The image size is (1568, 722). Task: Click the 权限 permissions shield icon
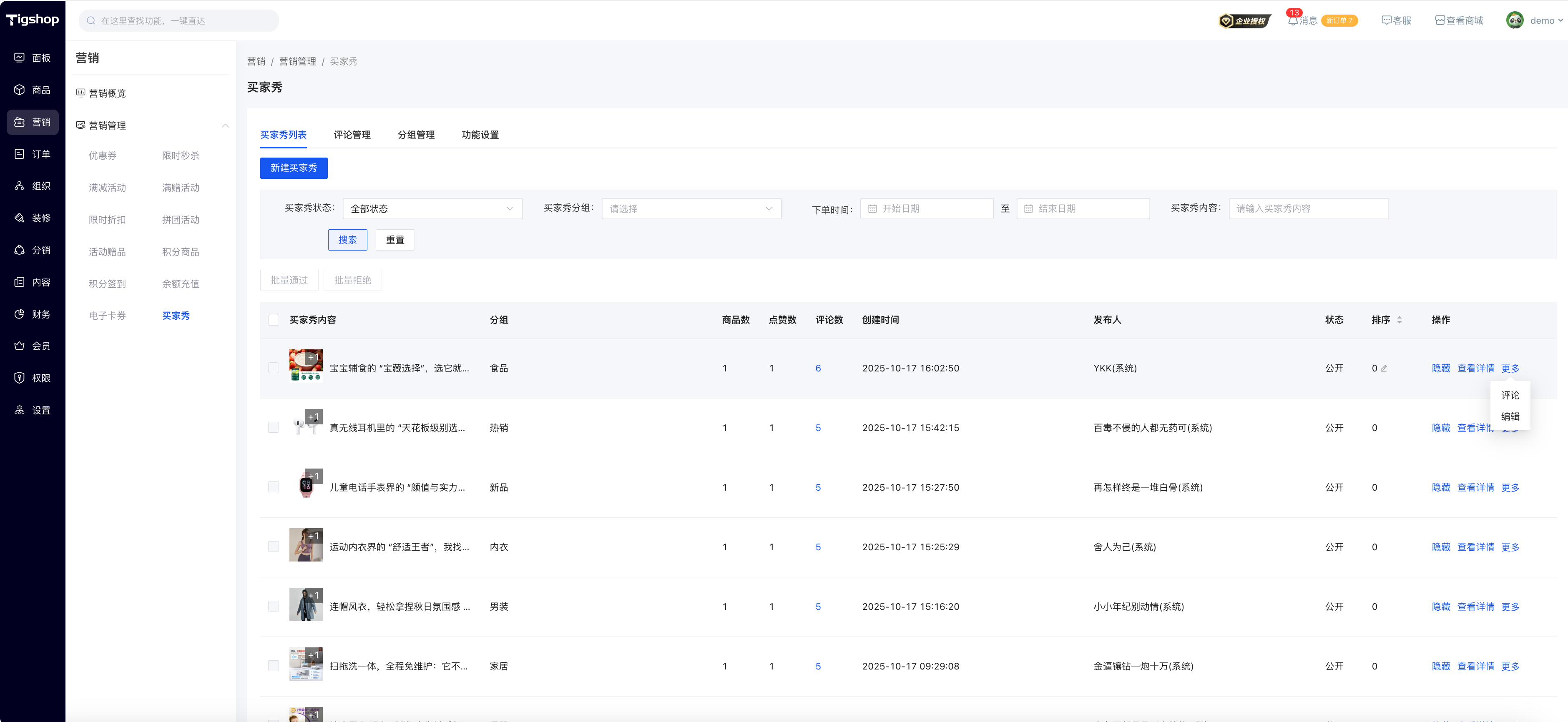[20, 378]
